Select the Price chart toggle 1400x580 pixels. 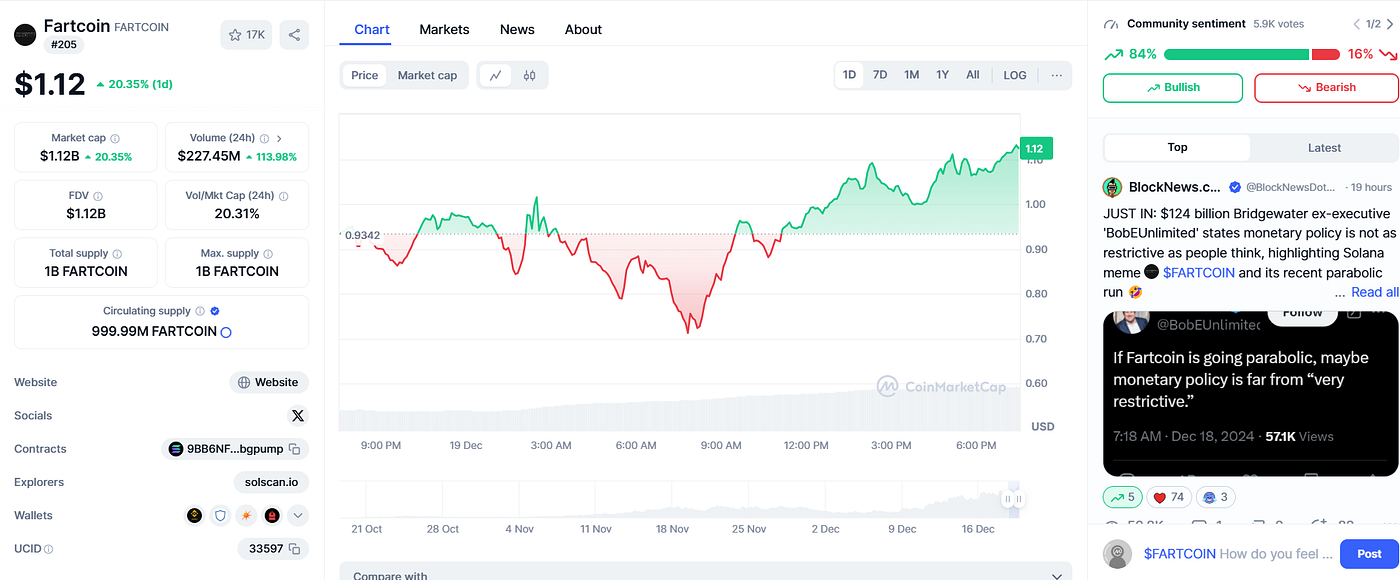pyautogui.click(x=365, y=75)
